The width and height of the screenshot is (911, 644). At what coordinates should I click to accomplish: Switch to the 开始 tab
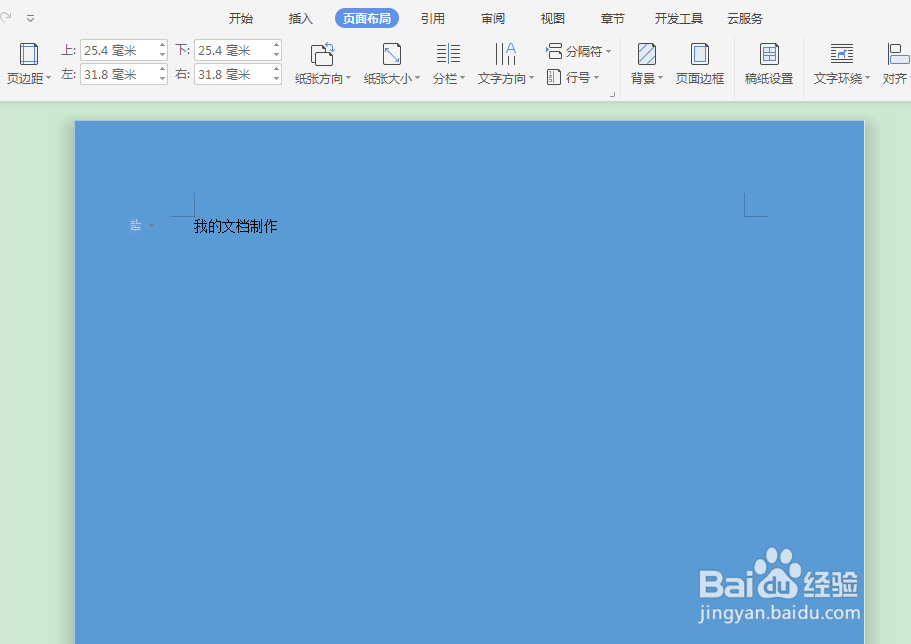[x=241, y=19]
